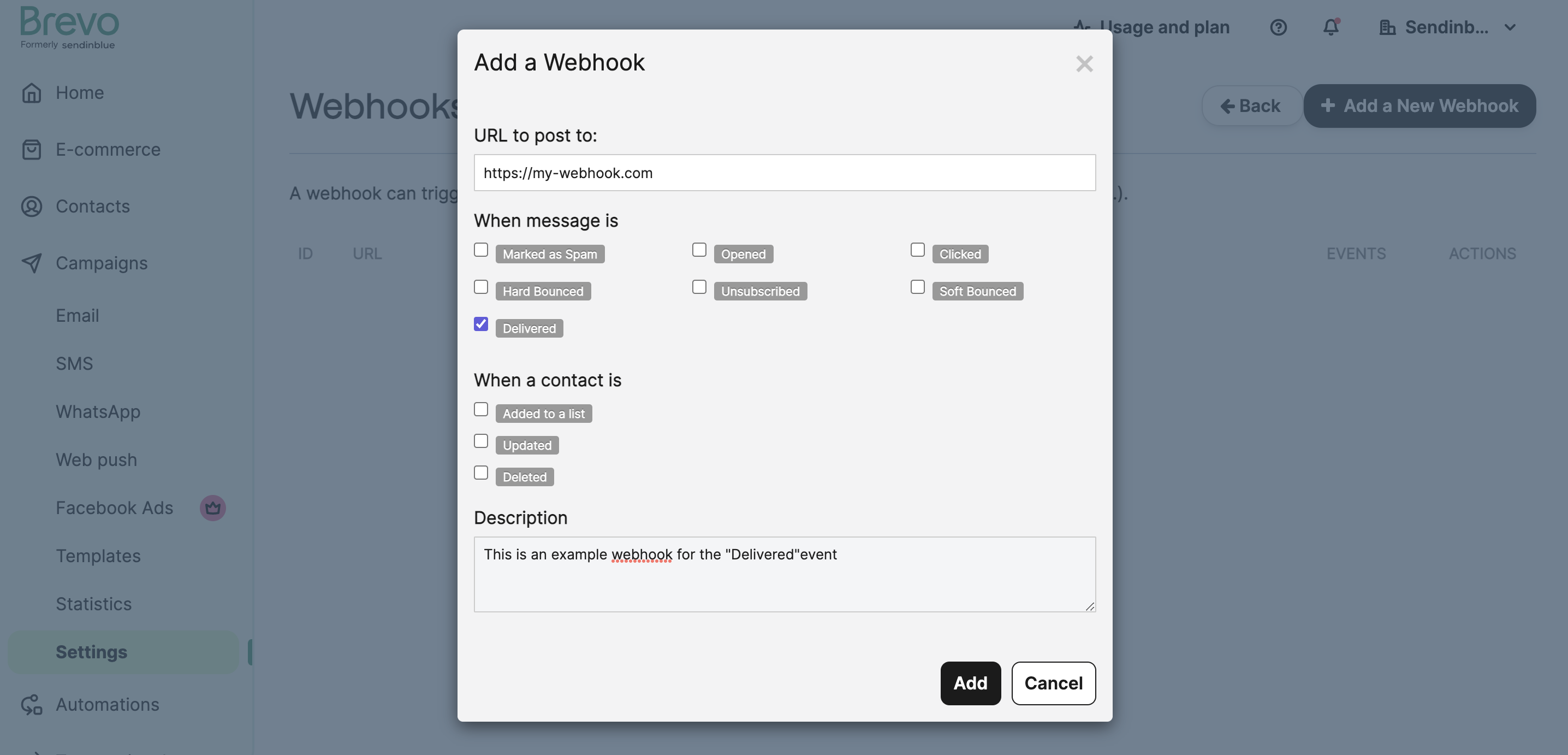
Task: Expand the Sendinblue account dropdown
Action: tap(1511, 27)
